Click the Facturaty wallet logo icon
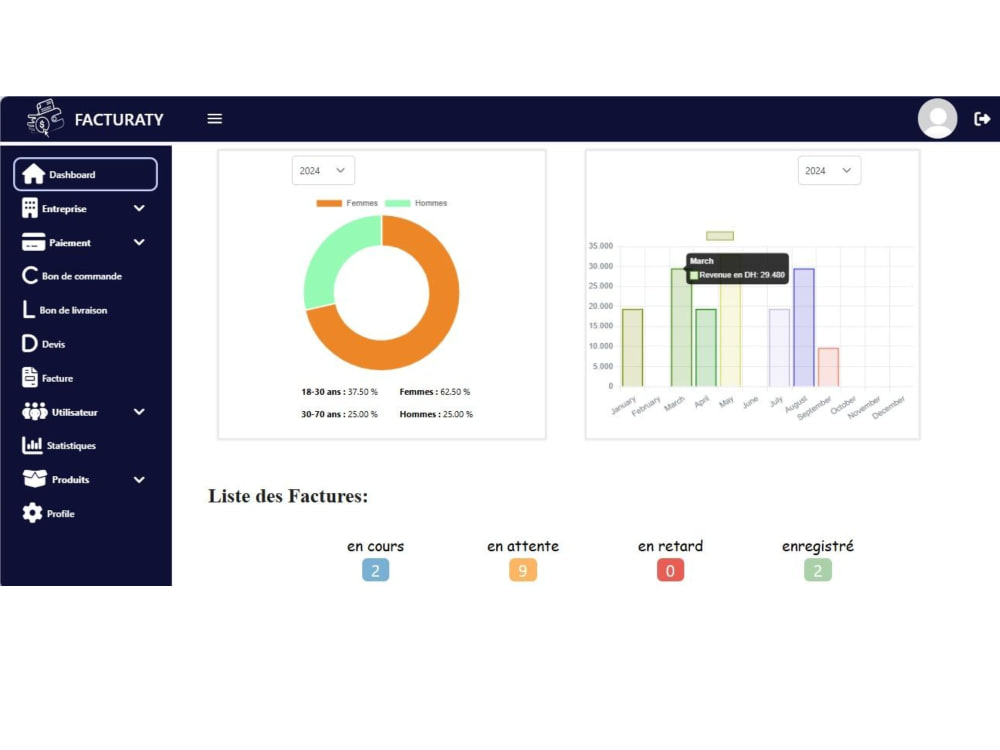The width and height of the screenshot is (1000, 750). (45, 118)
